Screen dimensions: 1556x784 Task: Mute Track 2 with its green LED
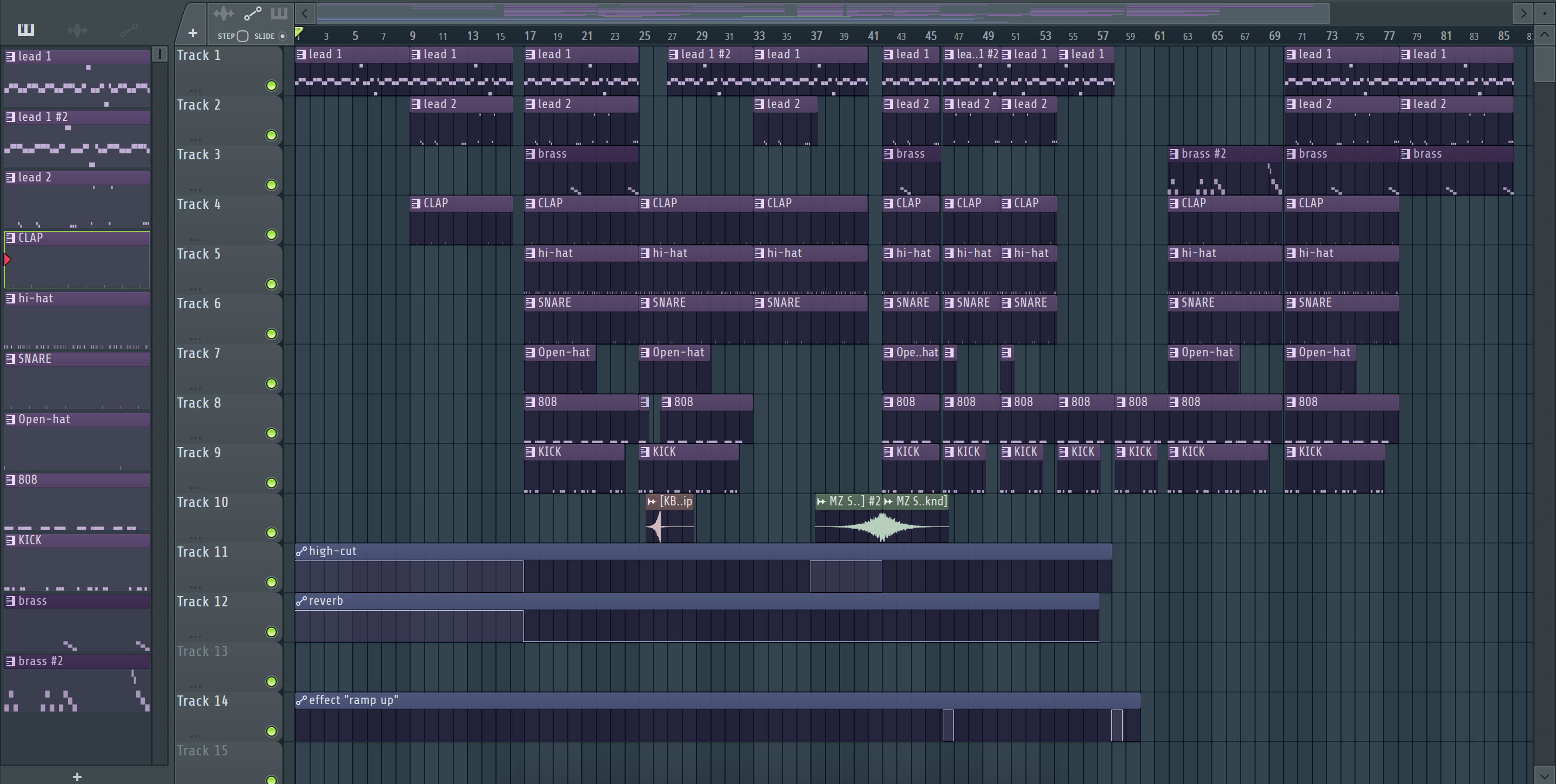pos(272,135)
